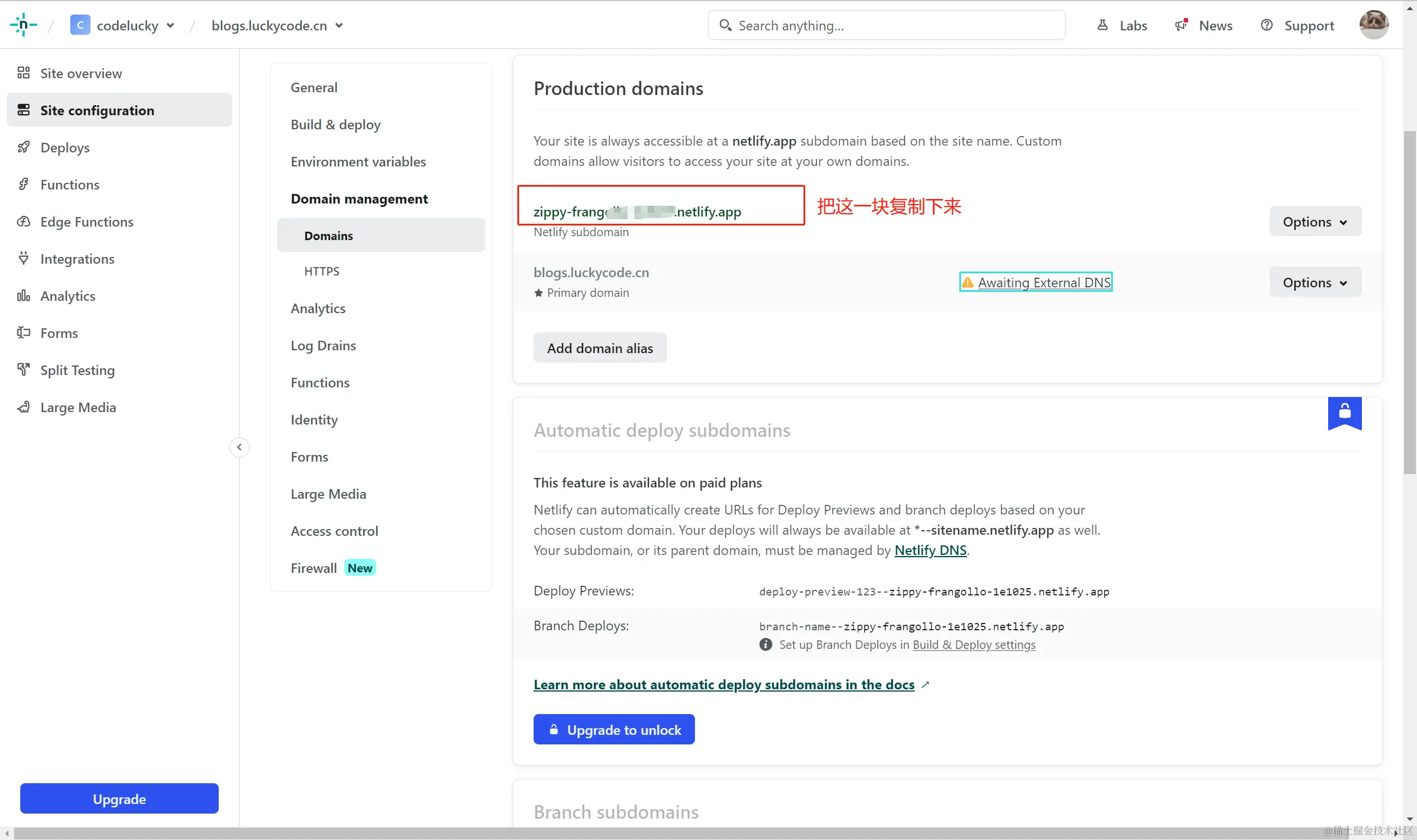Click the Add domain alias button

point(599,347)
